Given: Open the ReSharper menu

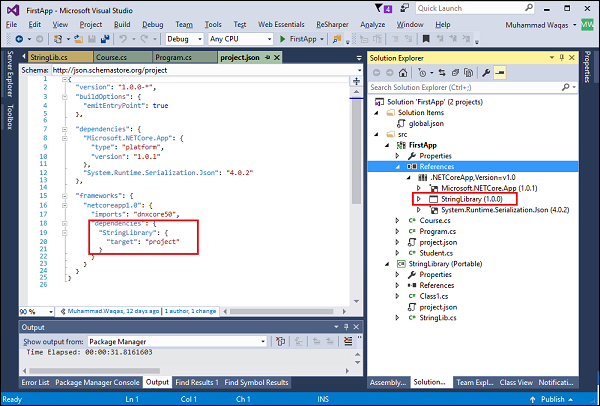Looking at the screenshot, I should [x=332, y=24].
